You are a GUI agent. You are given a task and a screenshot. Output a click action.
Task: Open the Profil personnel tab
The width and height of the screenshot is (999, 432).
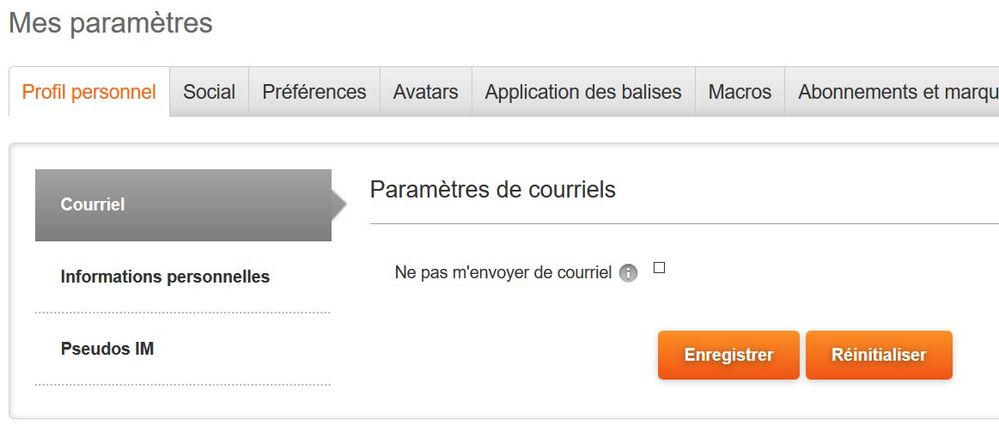tap(89, 92)
